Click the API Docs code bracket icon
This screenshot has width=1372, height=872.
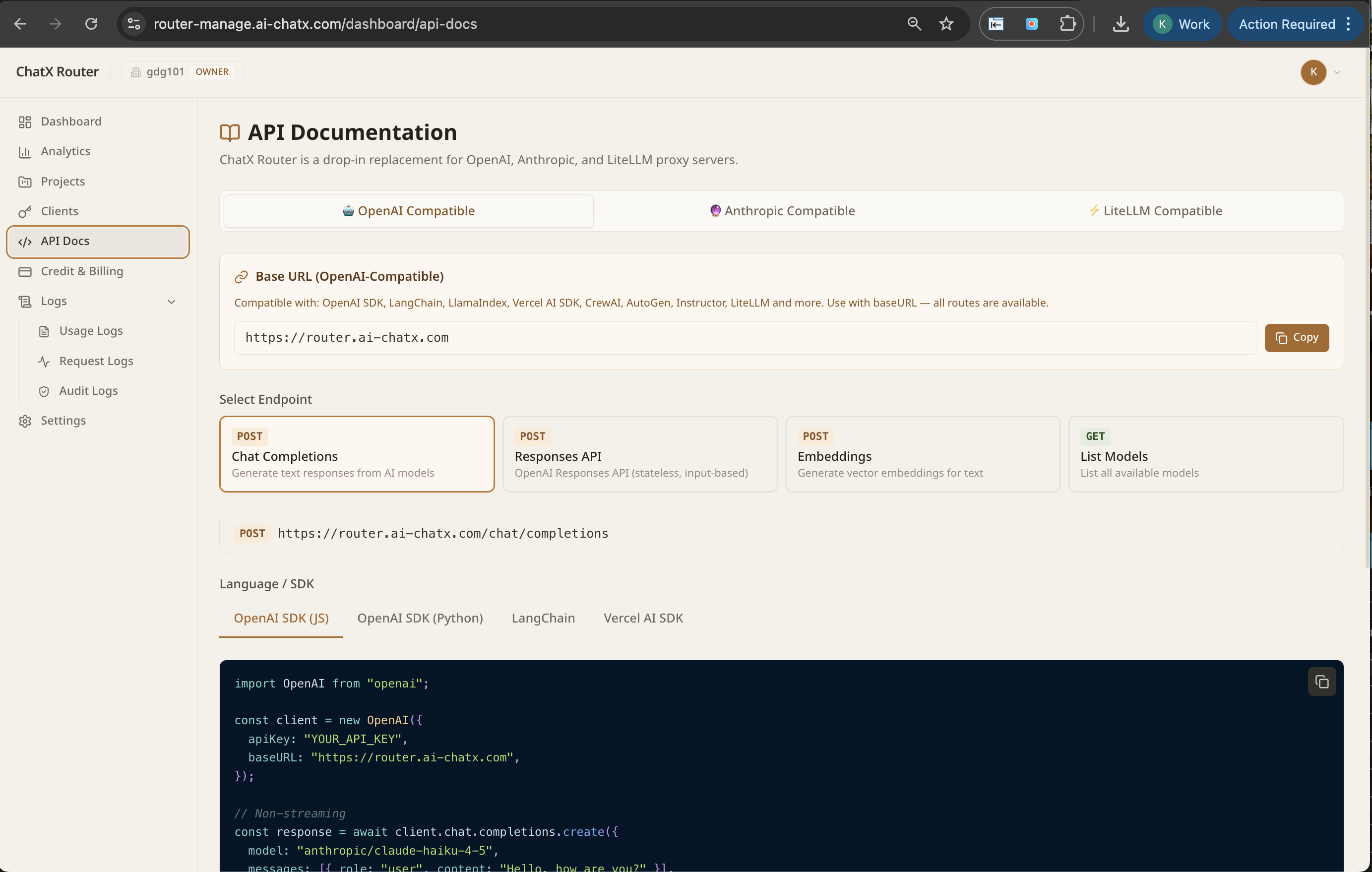(24, 242)
